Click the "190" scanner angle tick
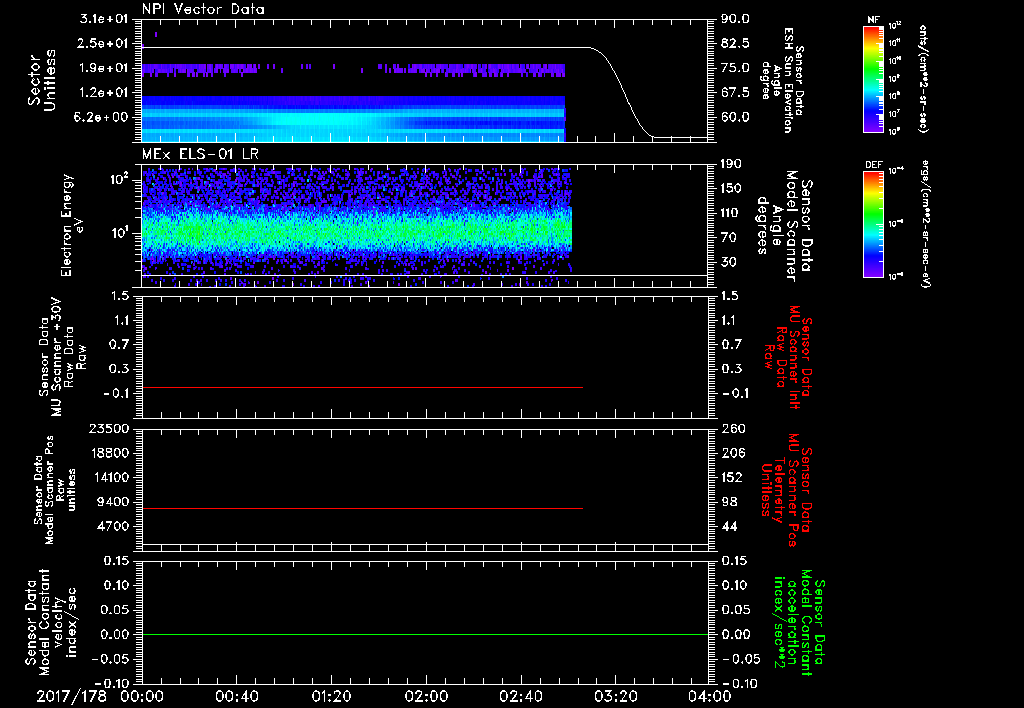1024x708 pixels. tap(731, 164)
